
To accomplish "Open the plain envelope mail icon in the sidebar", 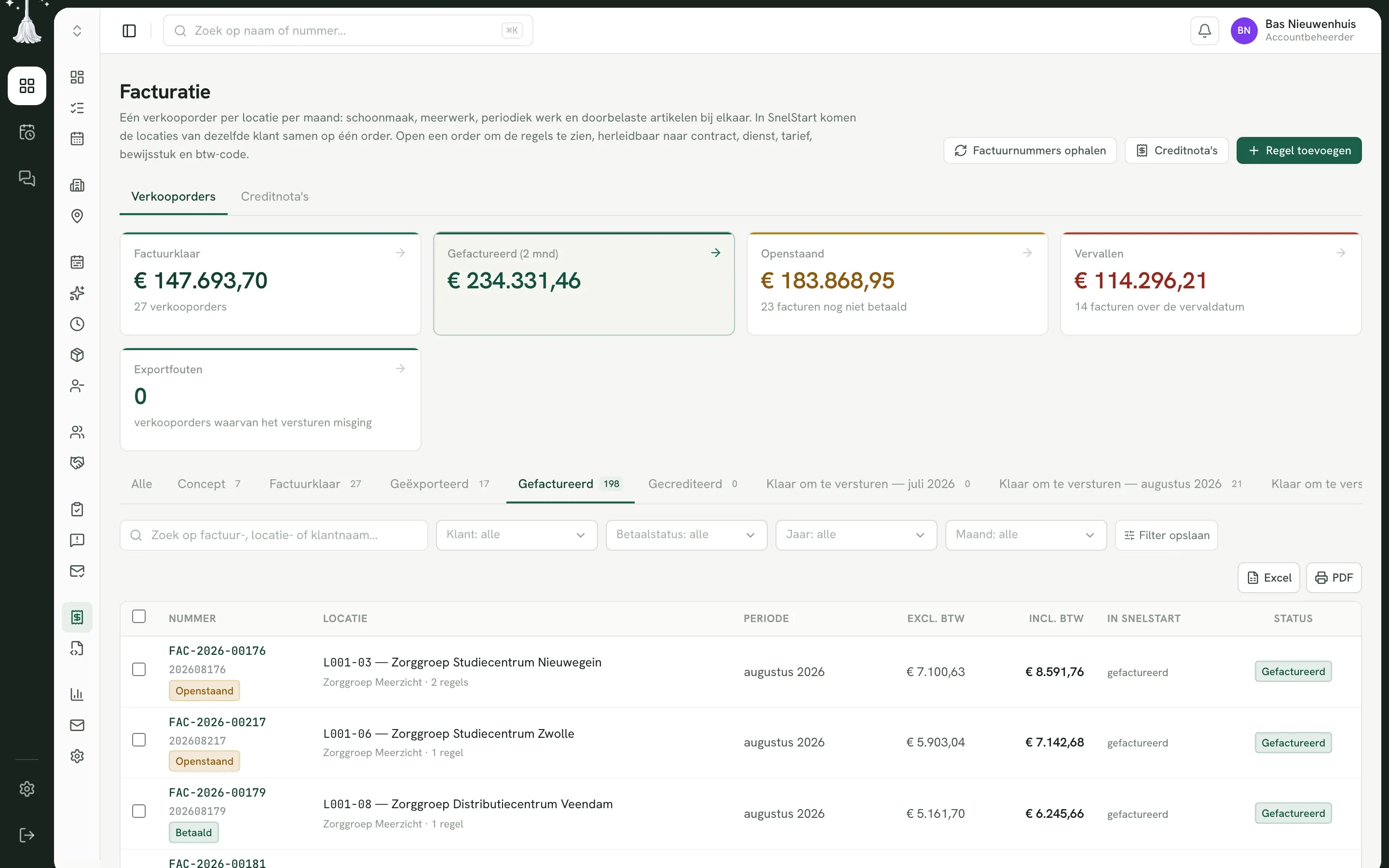I will point(77,725).
